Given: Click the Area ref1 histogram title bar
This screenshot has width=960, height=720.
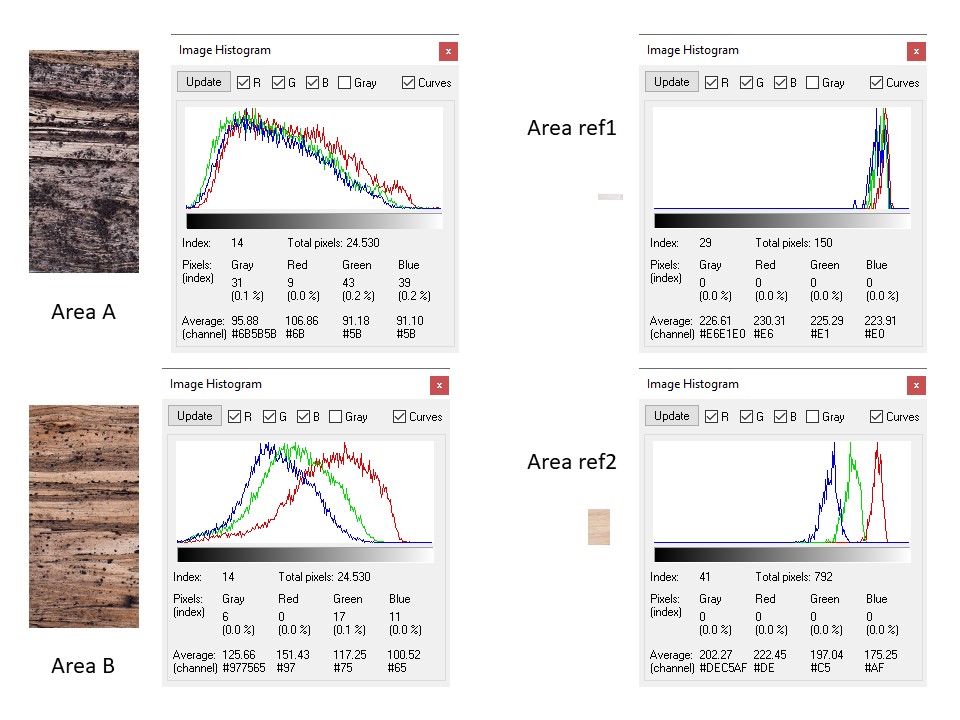Looking at the screenshot, I should (x=760, y=50).
